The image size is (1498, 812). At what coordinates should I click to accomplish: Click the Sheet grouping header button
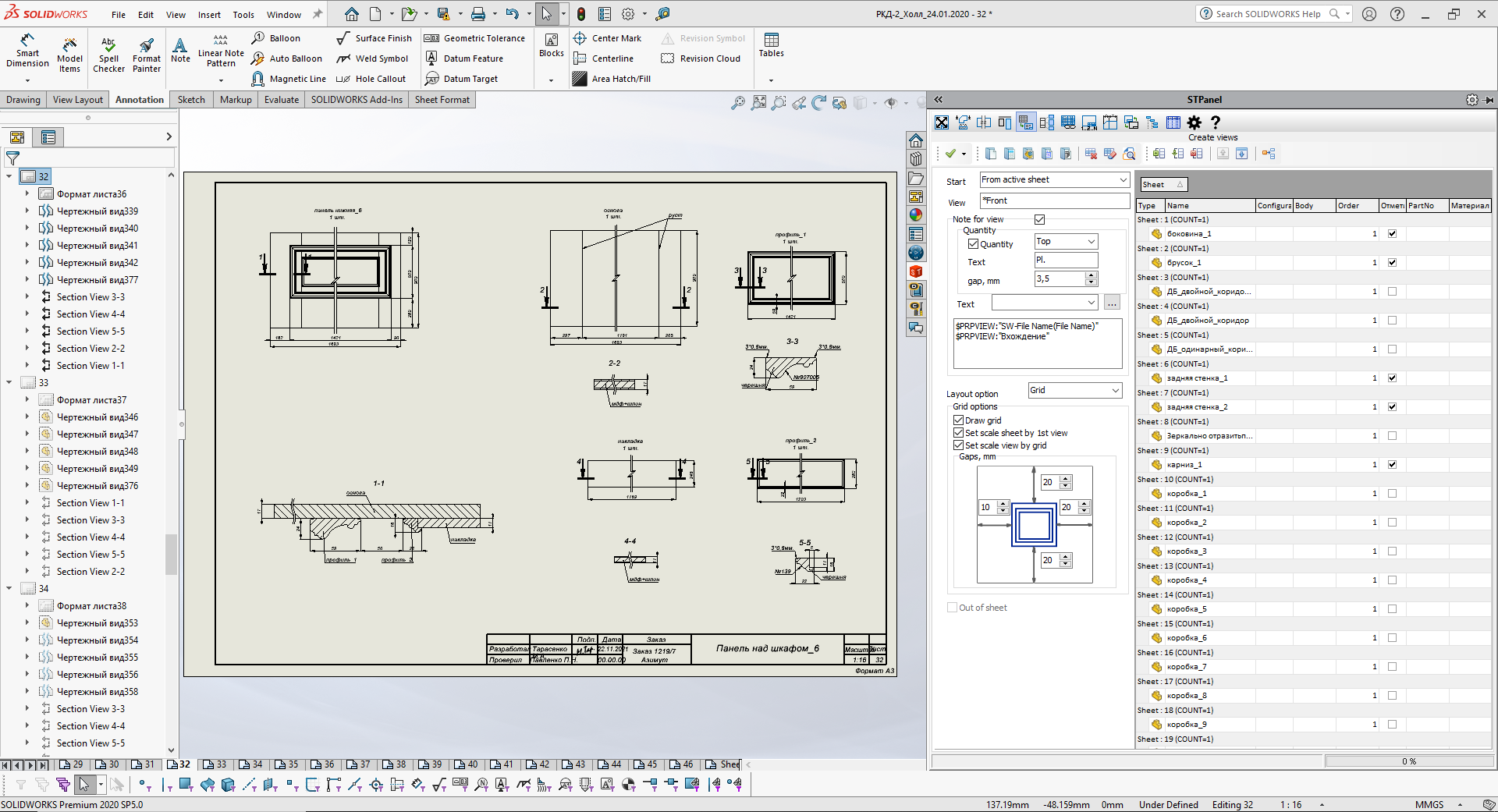(1163, 185)
